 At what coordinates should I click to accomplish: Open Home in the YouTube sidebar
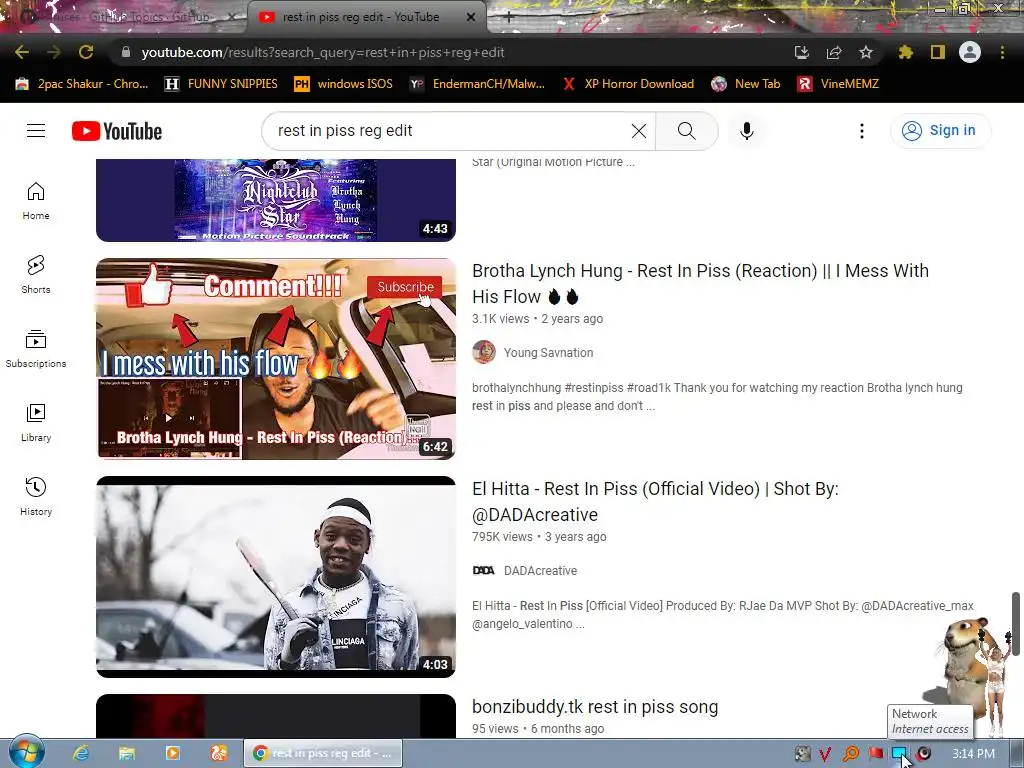click(36, 200)
